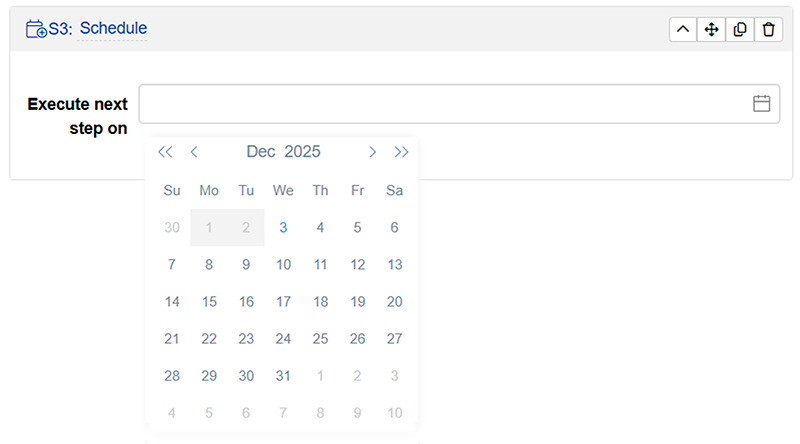Pick Friday December 12
Screen dimensions: 800x444
(357, 265)
